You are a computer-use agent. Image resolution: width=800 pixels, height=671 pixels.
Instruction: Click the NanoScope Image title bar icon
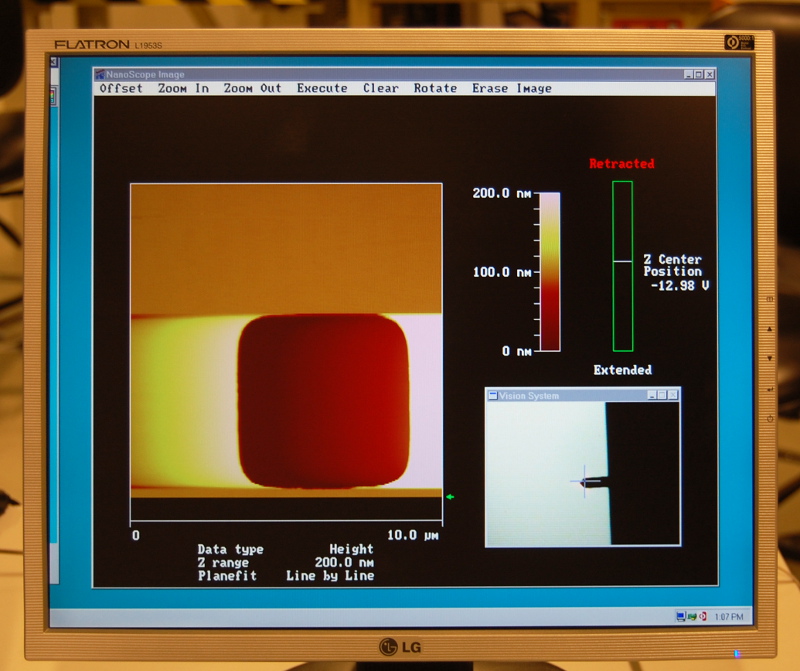(100, 74)
